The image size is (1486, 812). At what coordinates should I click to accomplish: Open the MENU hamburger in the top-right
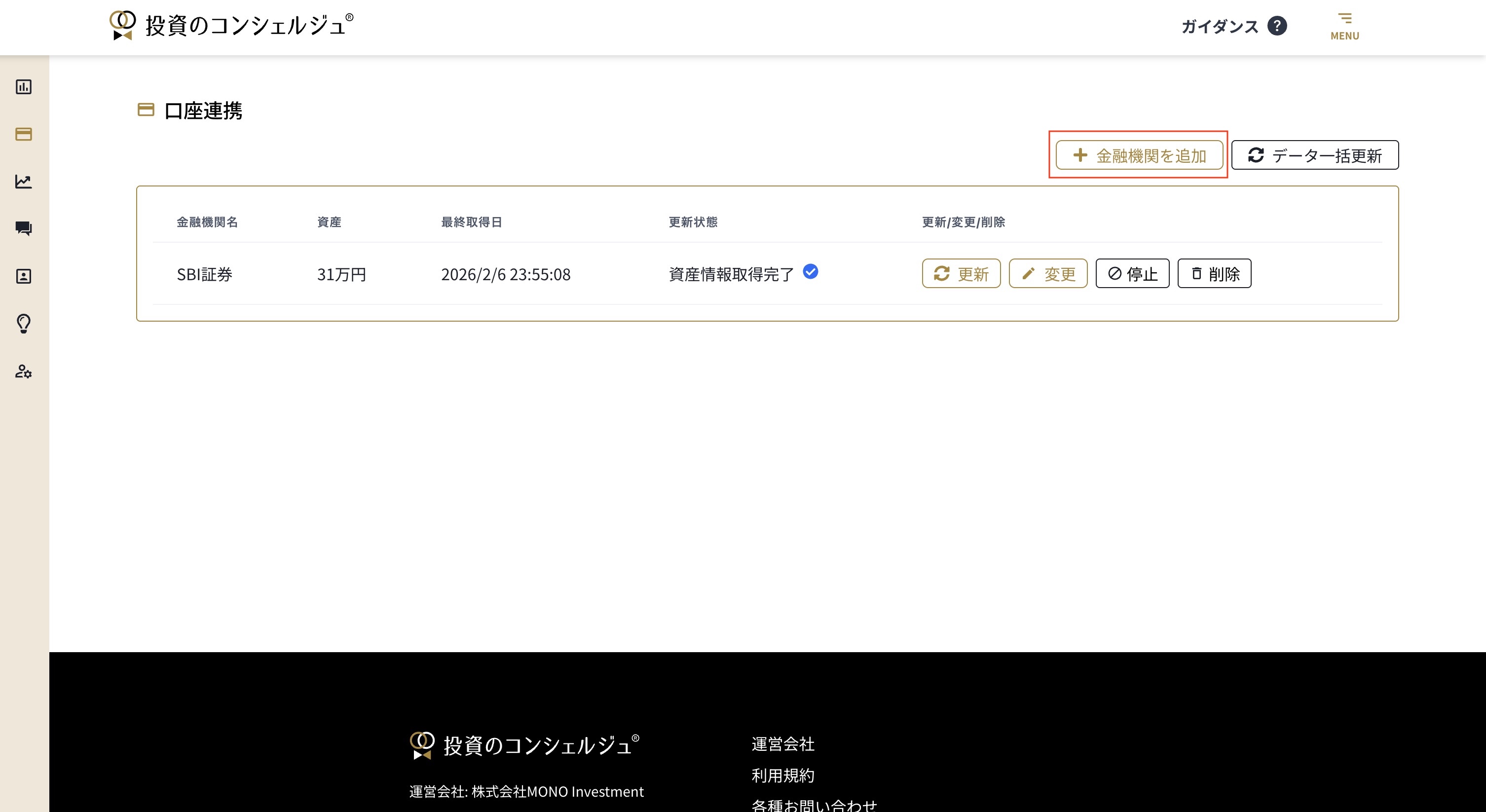pos(1345,25)
